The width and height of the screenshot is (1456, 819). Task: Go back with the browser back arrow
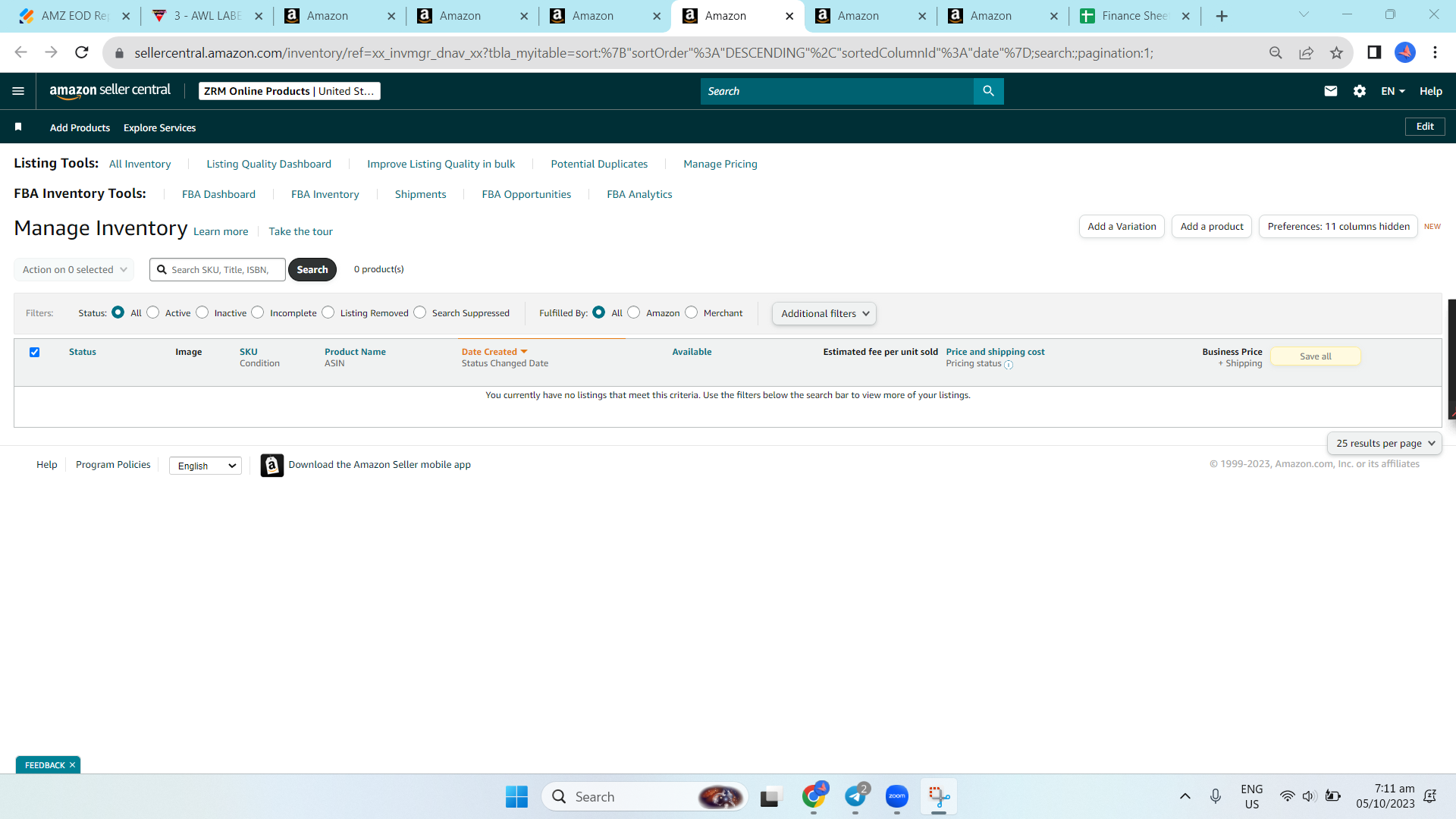click(x=20, y=52)
